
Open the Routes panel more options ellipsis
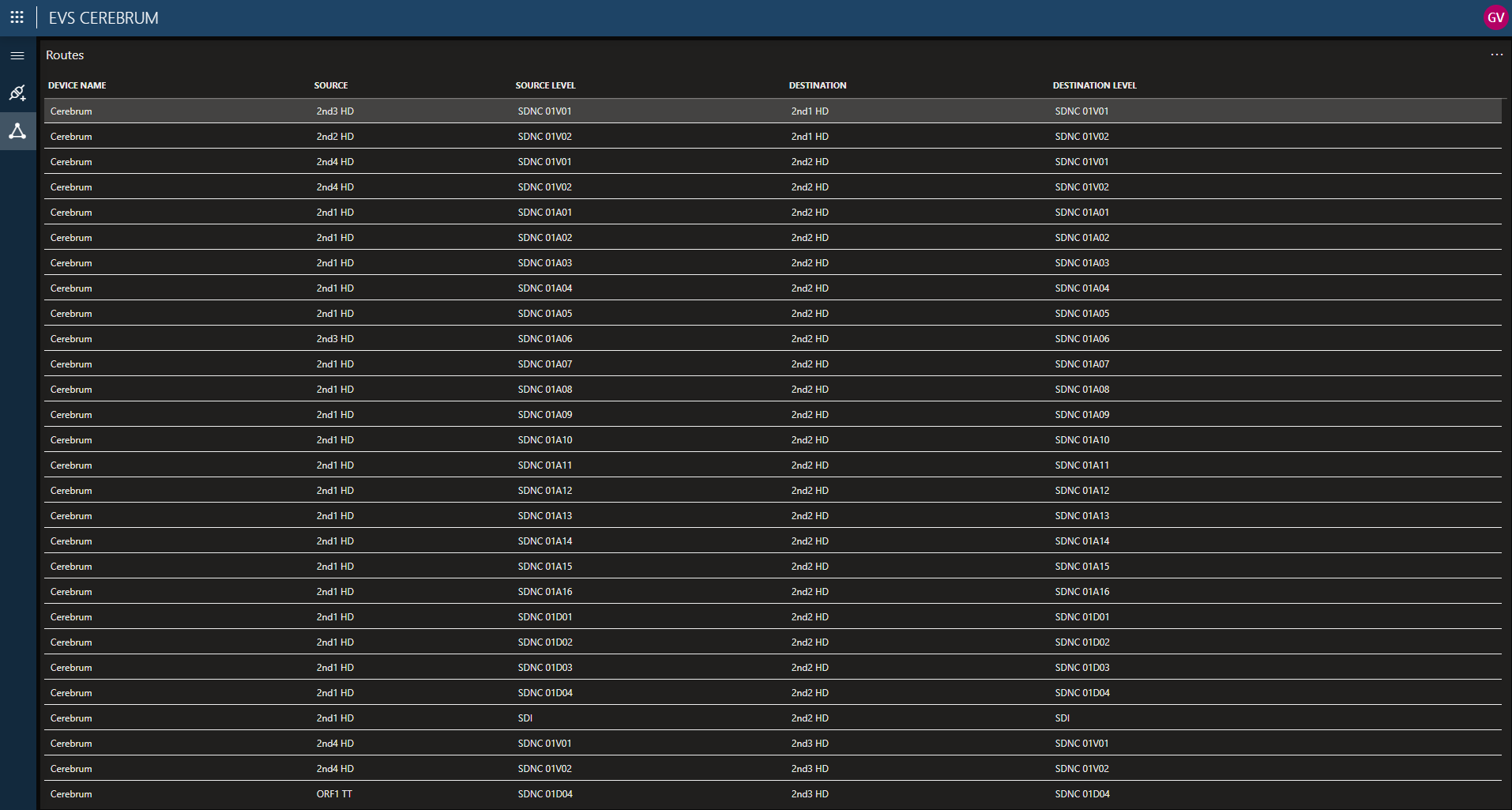1496,55
